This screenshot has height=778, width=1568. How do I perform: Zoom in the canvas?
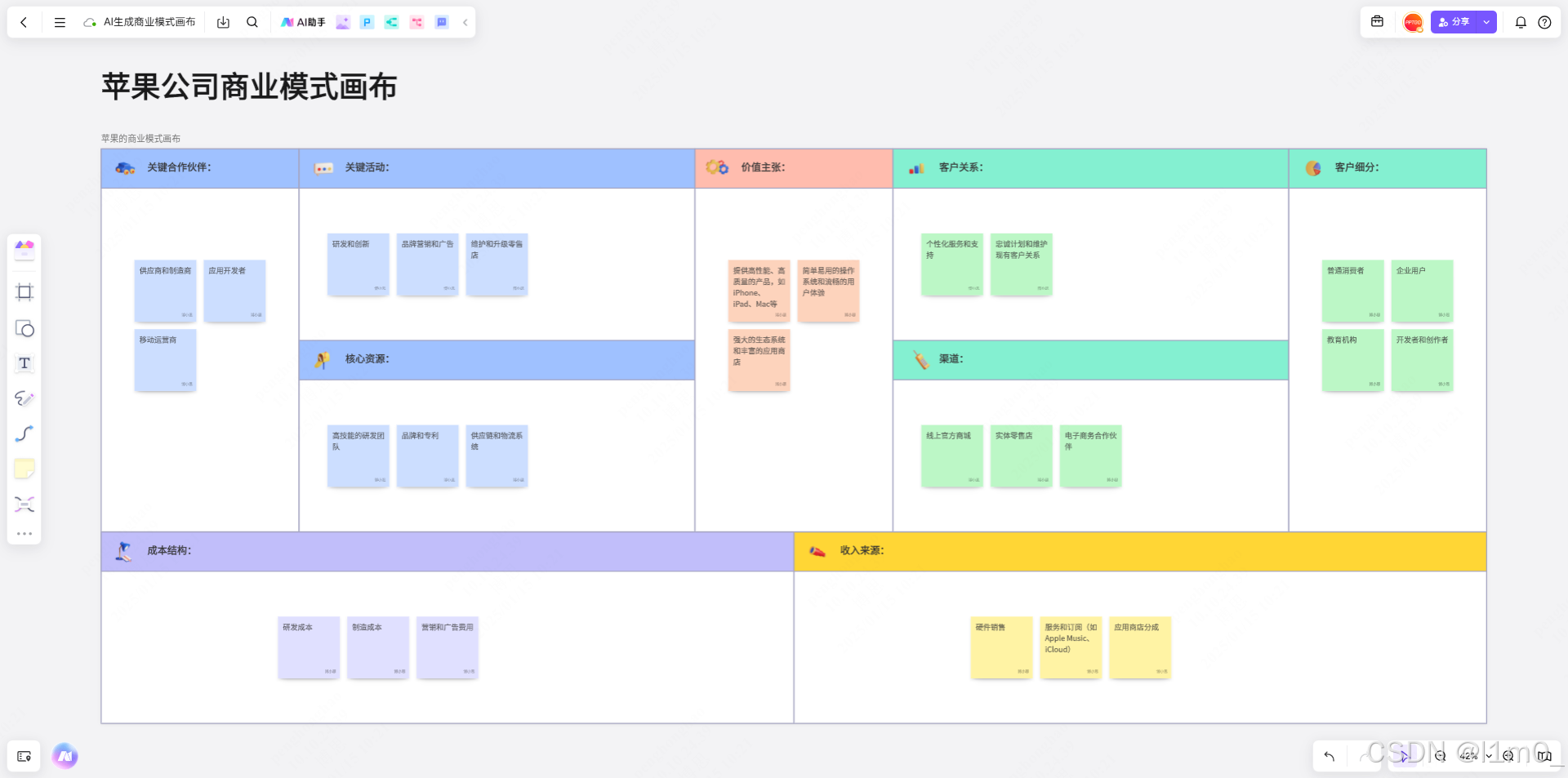point(1508,756)
